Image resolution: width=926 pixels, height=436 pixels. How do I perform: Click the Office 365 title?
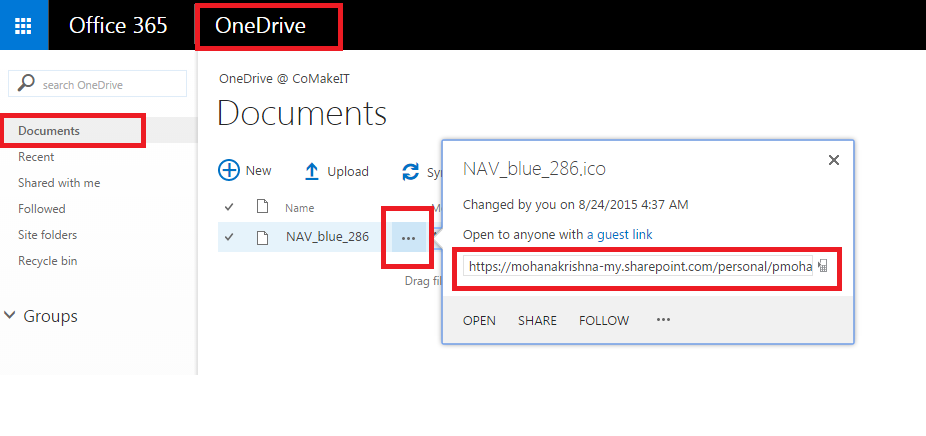pyautogui.click(x=118, y=25)
